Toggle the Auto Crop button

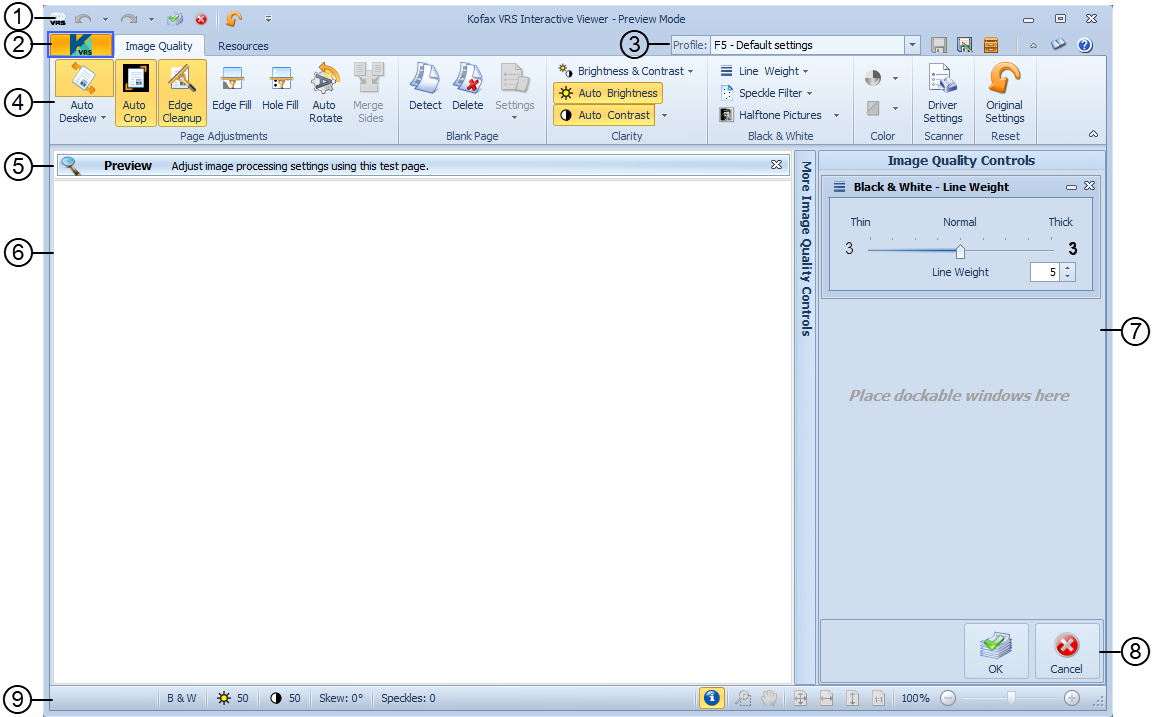coord(135,93)
